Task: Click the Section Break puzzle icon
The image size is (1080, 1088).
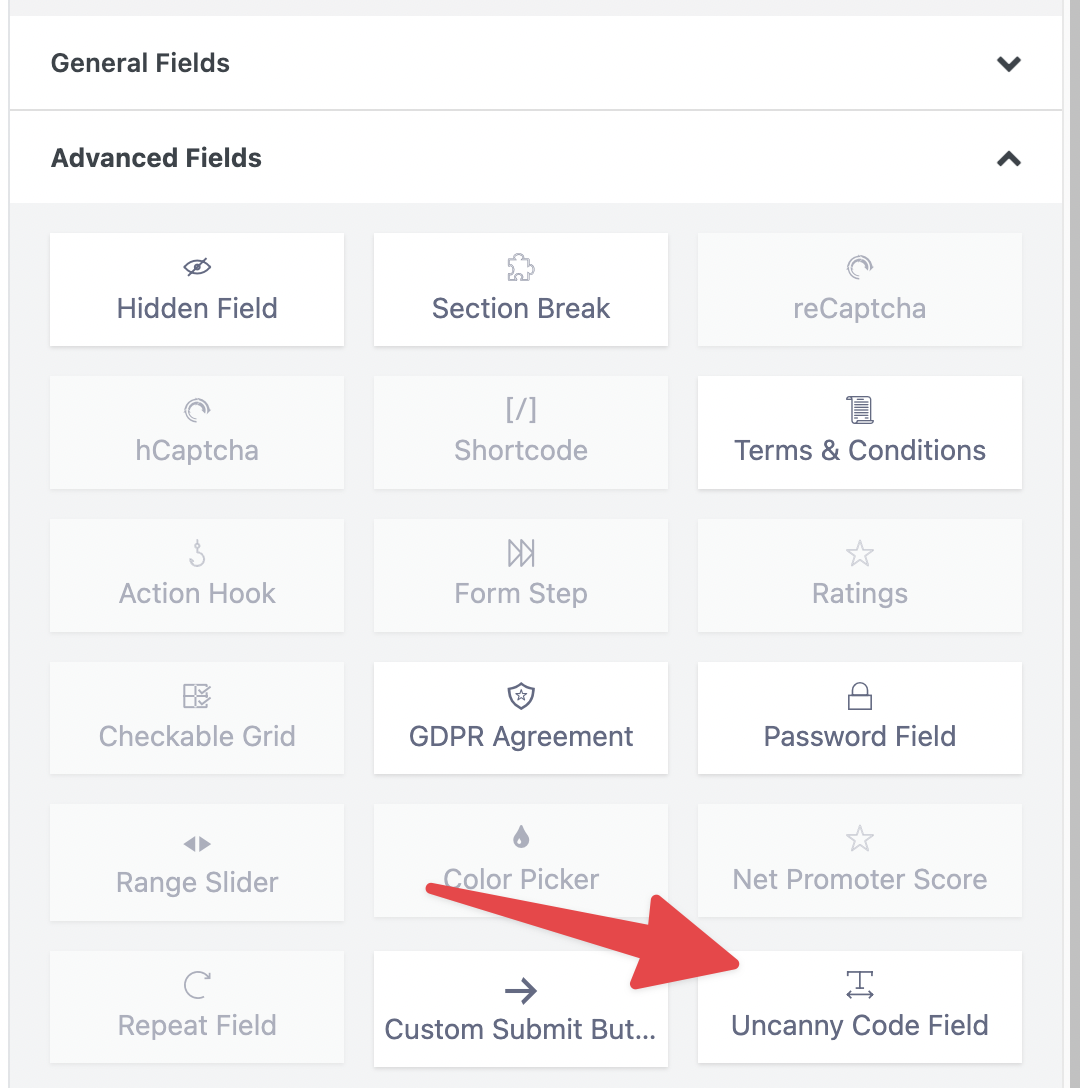Action: point(521,267)
